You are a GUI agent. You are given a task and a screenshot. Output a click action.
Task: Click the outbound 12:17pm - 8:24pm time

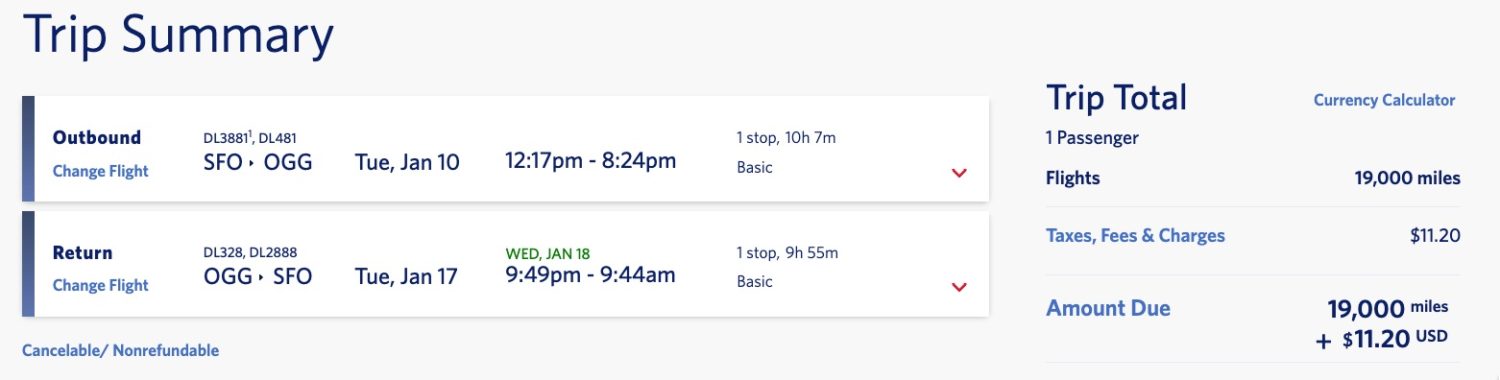(x=591, y=160)
